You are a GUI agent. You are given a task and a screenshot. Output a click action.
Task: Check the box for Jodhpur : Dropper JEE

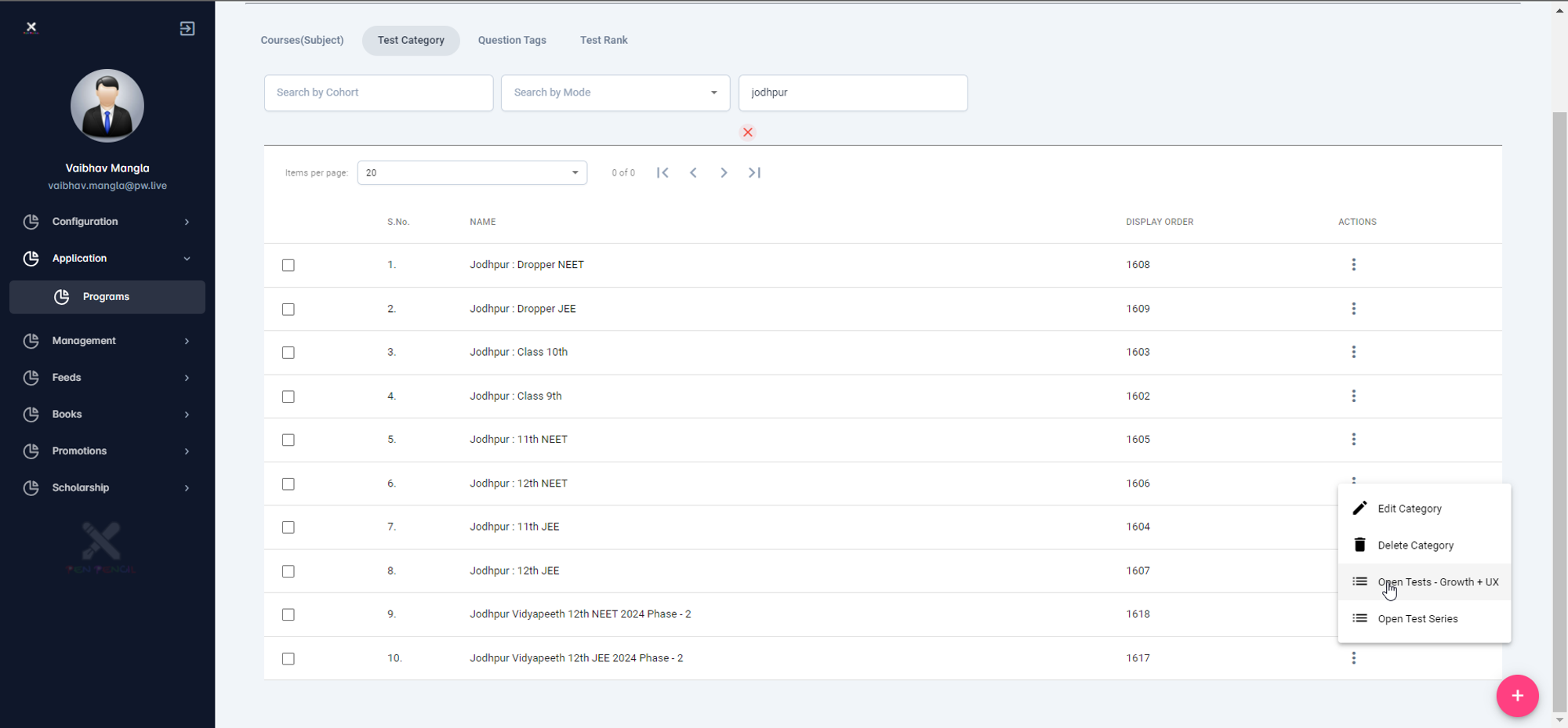[289, 310]
